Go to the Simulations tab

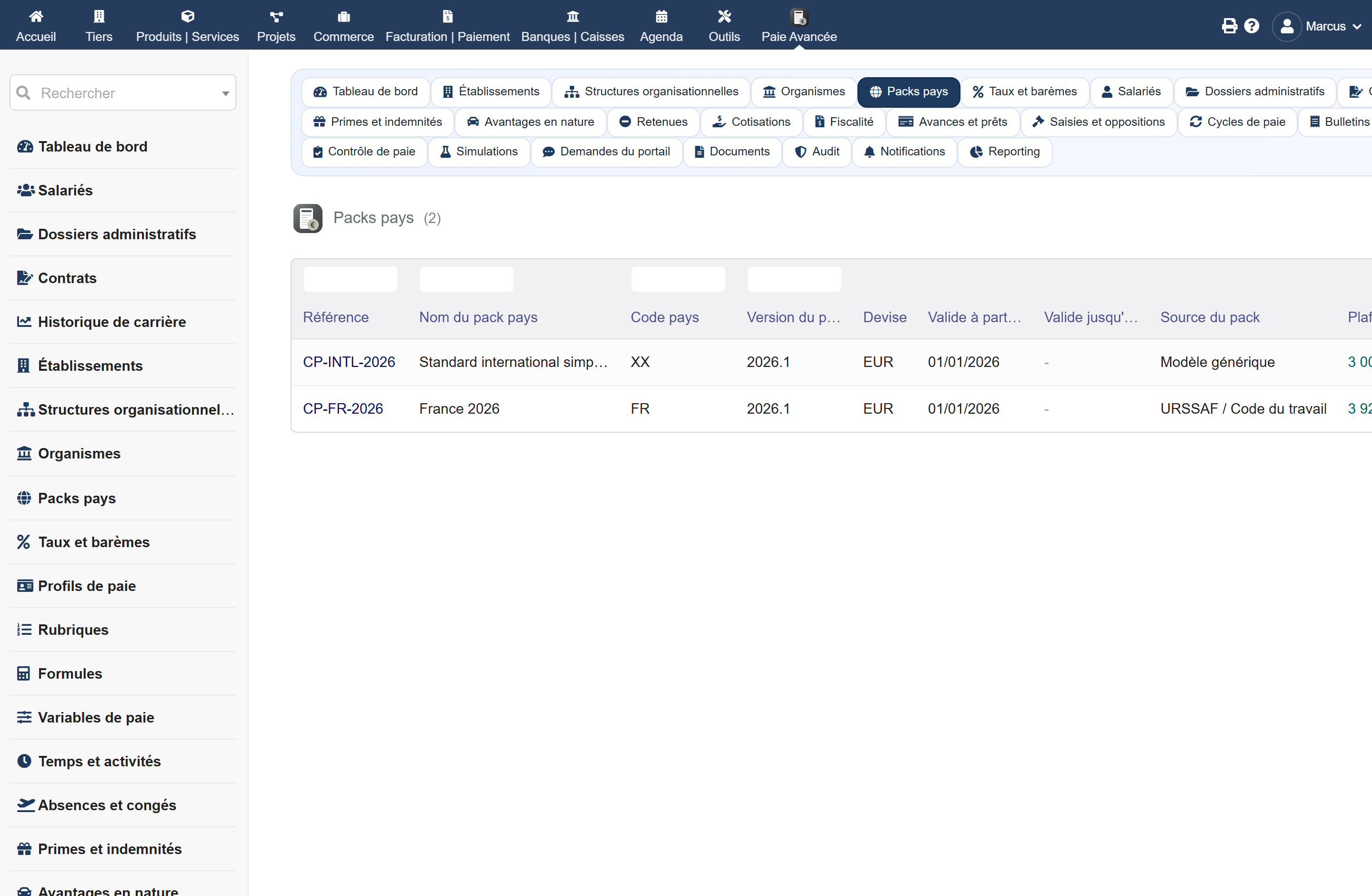[478, 152]
